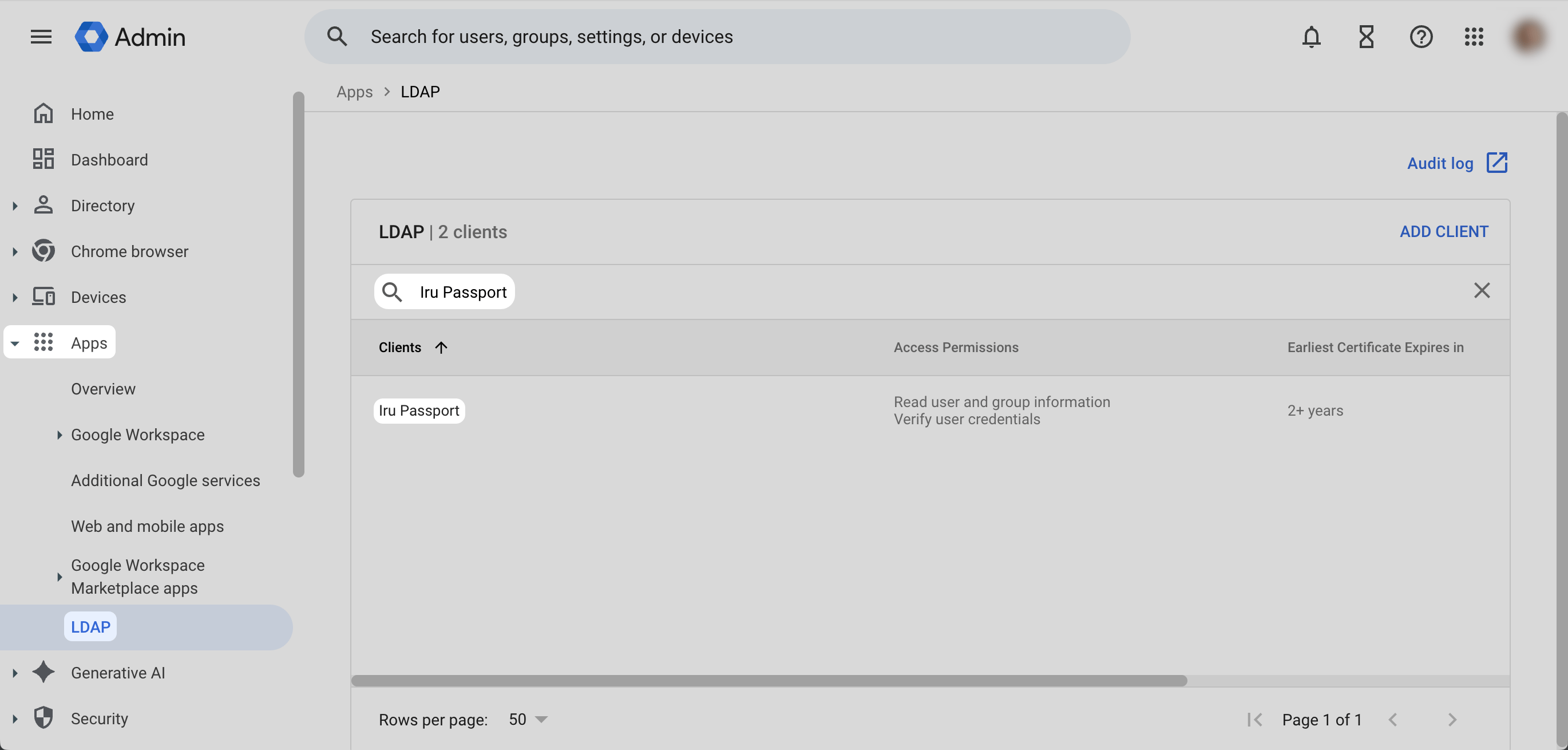Open Web and mobile apps
The height and width of the screenshot is (750, 1568).
point(146,526)
